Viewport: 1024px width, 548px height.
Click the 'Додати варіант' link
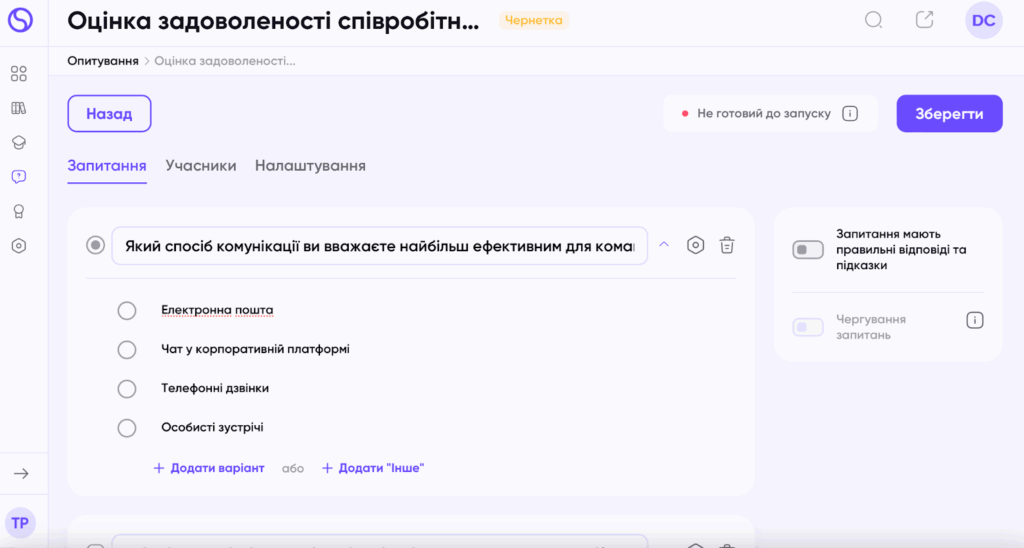pyautogui.click(x=209, y=468)
